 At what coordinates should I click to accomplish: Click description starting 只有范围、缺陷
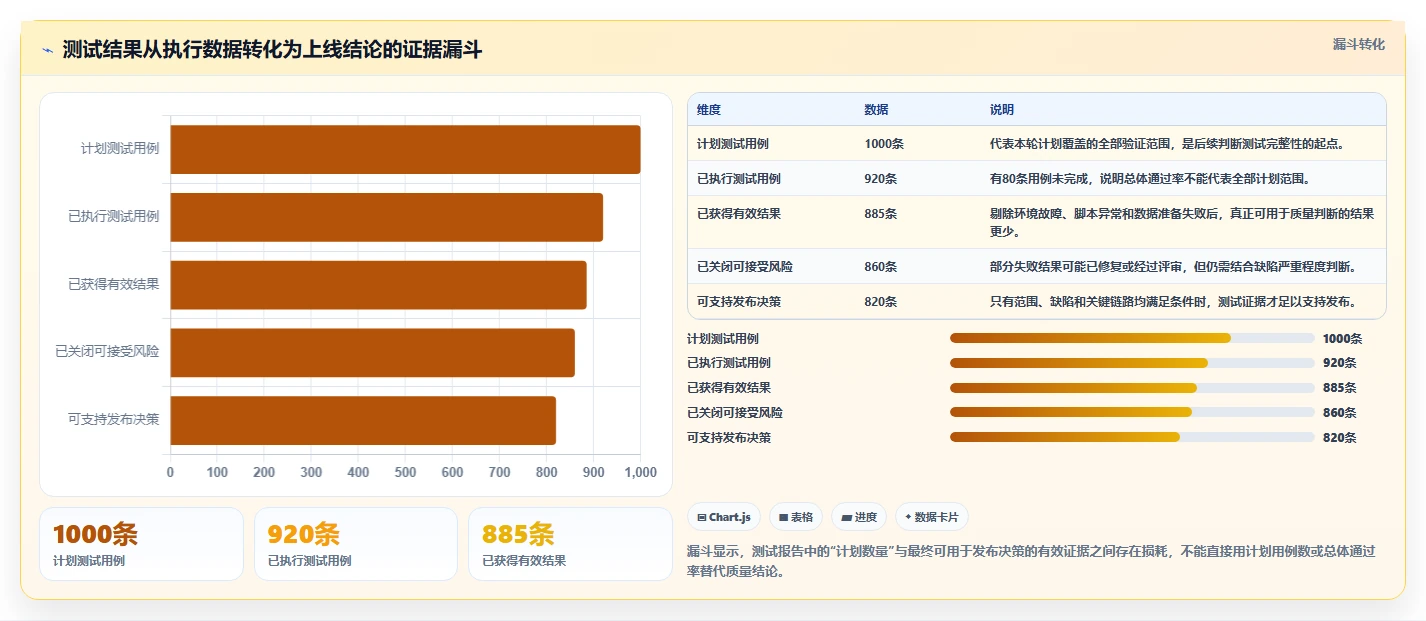(1173, 301)
